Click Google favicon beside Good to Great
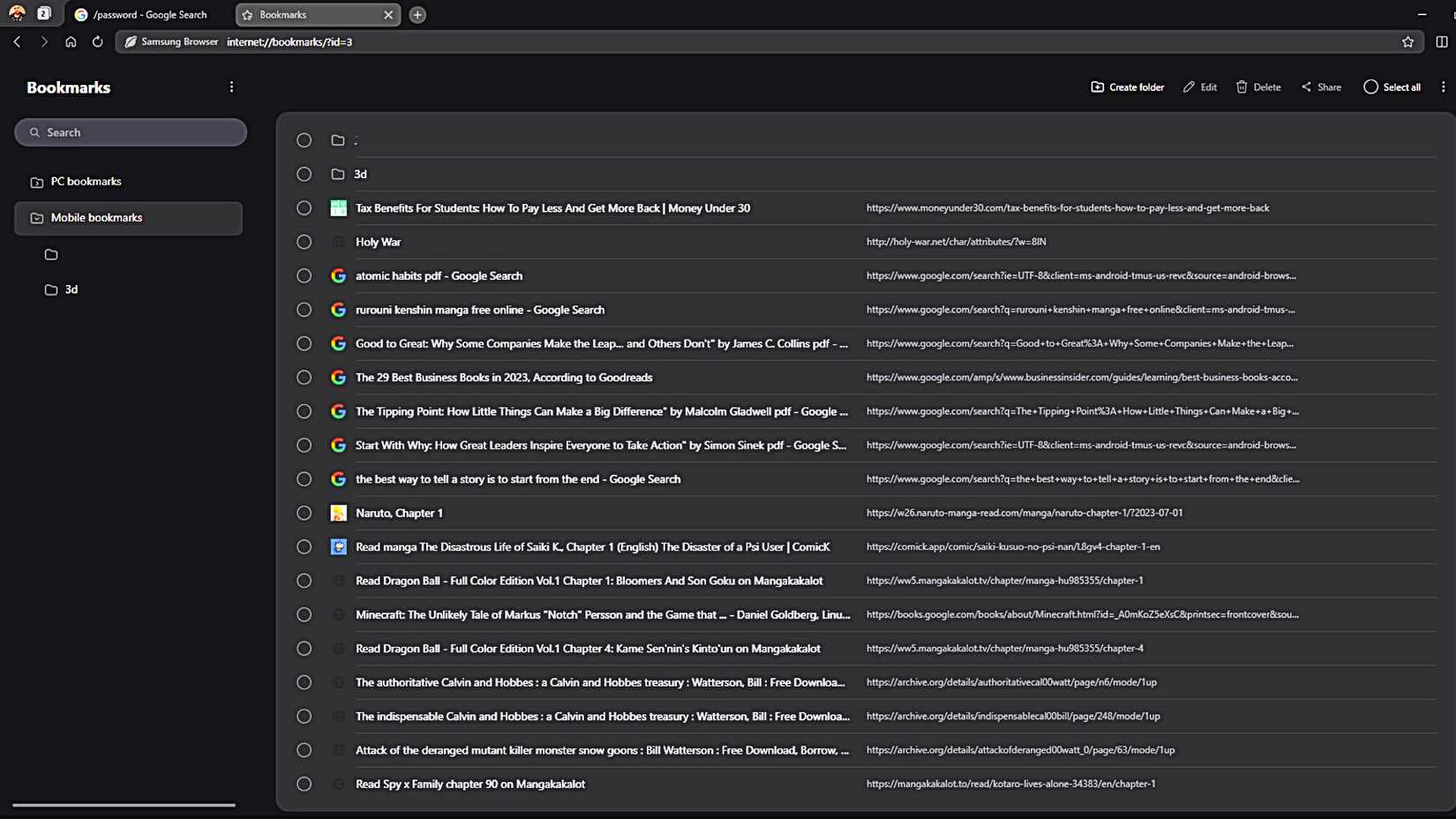 (x=338, y=343)
